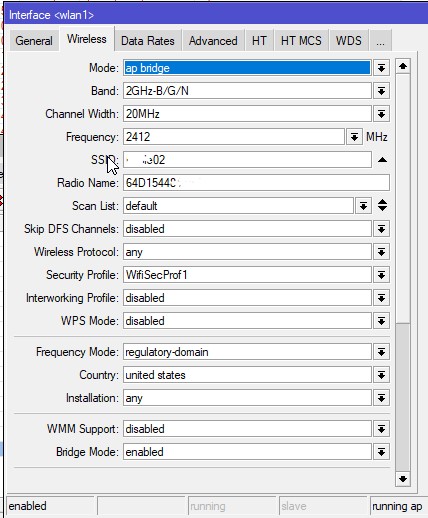
Task: Click the 'running ap' status bar entry
Action: pos(399,506)
